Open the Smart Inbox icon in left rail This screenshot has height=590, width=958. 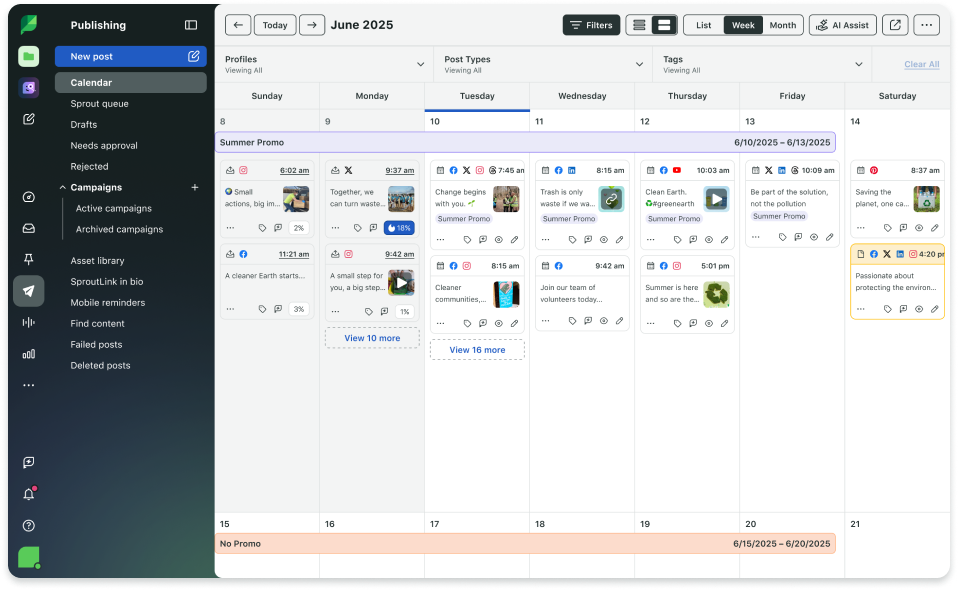[29, 228]
